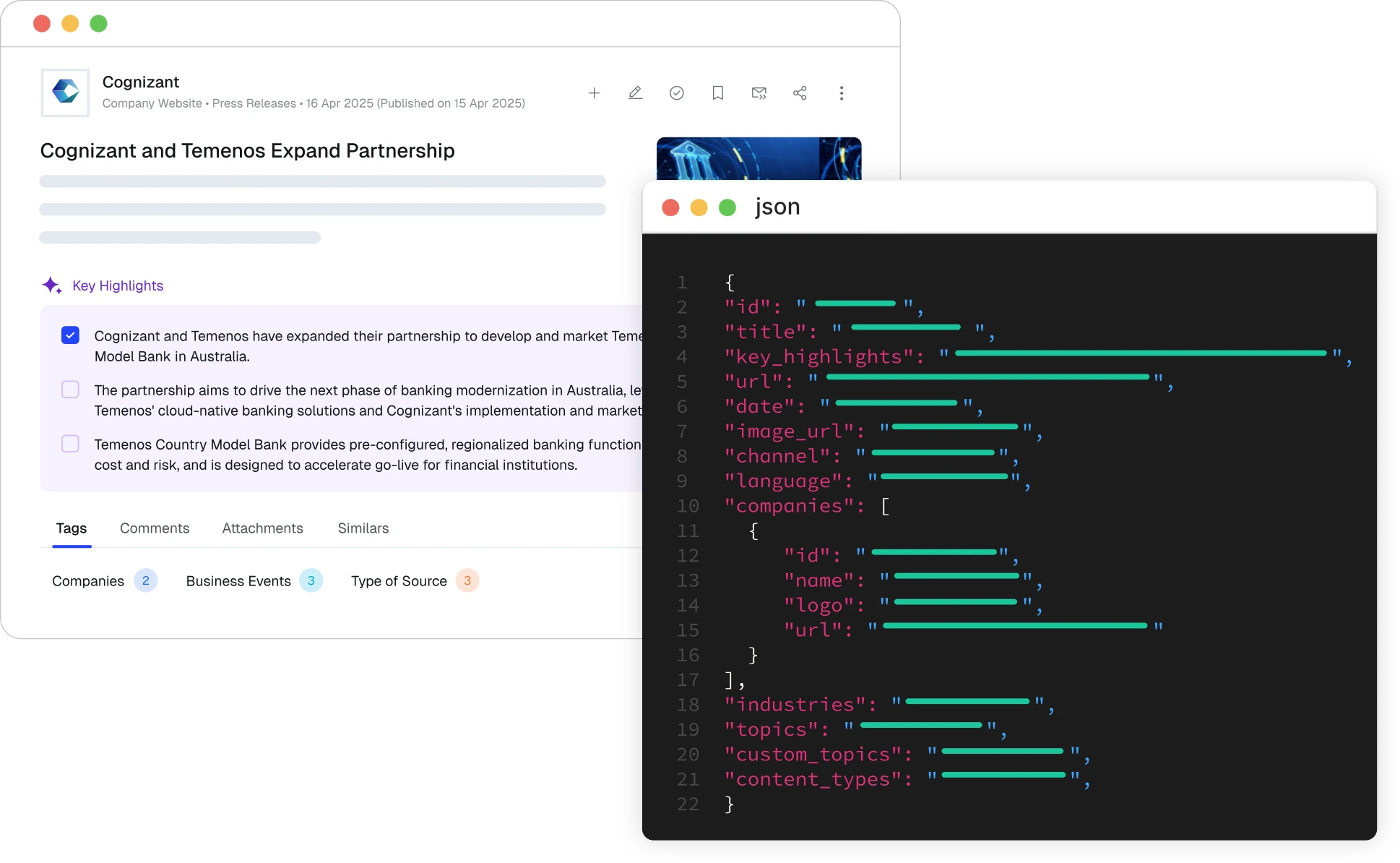Viewport: 1400px width, 863px height.
Task: Click the envelope email icon
Action: pyautogui.click(x=759, y=93)
